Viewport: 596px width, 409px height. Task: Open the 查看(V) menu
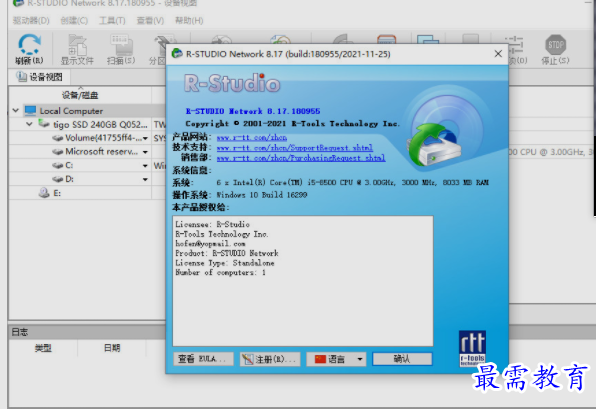click(x=151, y=20)
